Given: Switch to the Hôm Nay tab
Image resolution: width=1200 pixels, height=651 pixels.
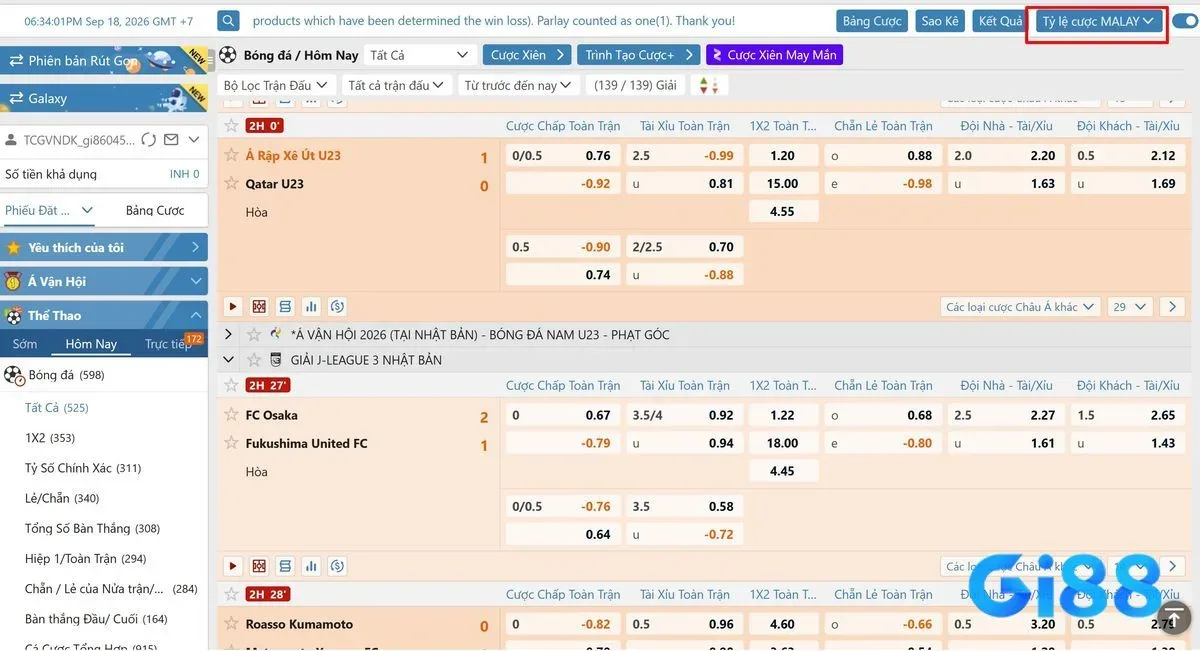Looking at the screenshot, I should tap(91, 344).
